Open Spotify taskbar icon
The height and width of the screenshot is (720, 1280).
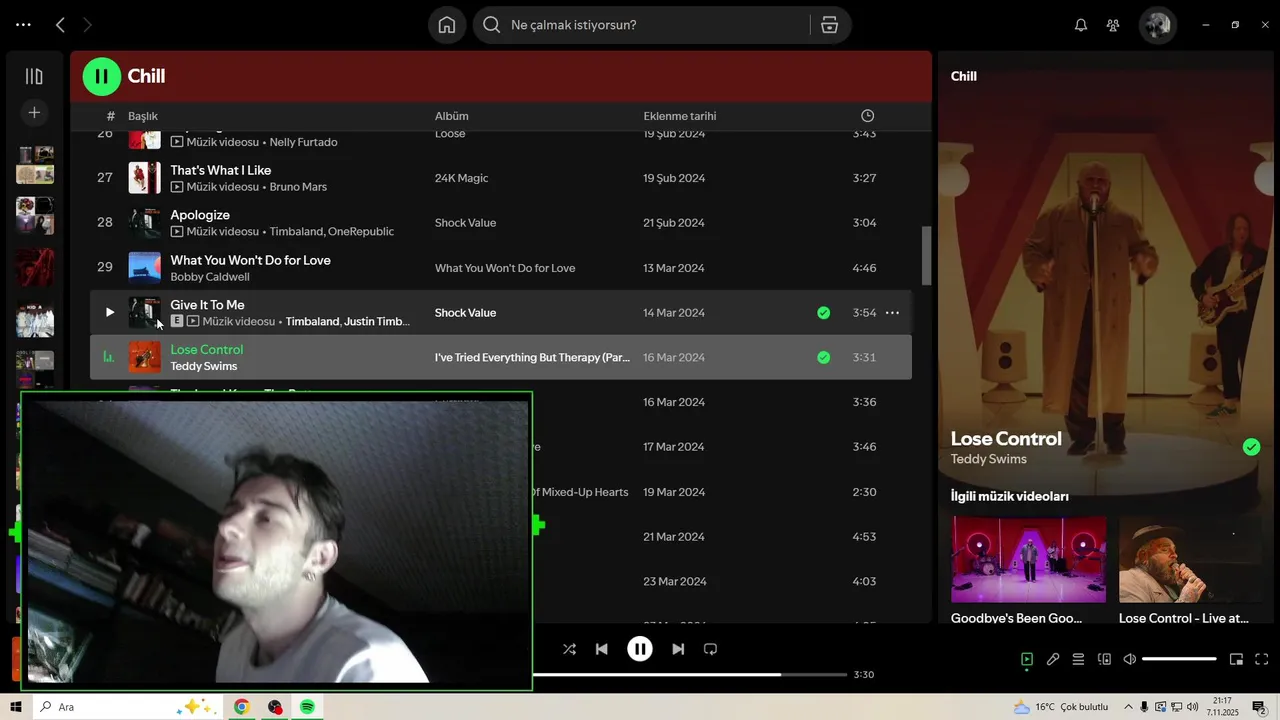point(307,707)
